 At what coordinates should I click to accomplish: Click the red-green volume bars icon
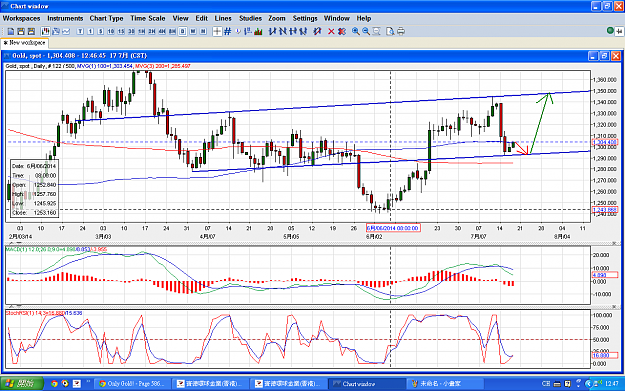pos(258,31)
